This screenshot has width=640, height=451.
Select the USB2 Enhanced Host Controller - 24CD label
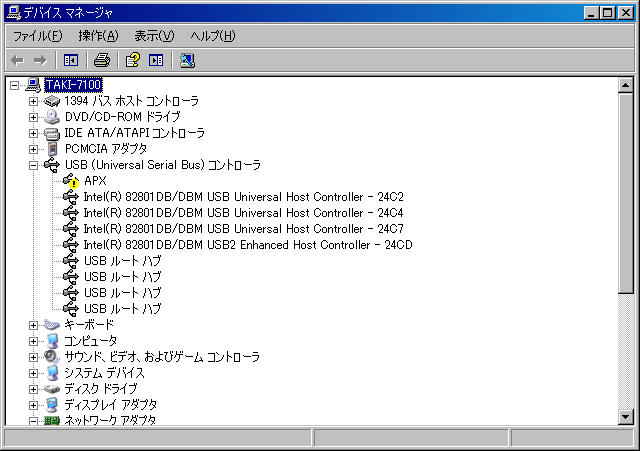(x=248, y=245)
